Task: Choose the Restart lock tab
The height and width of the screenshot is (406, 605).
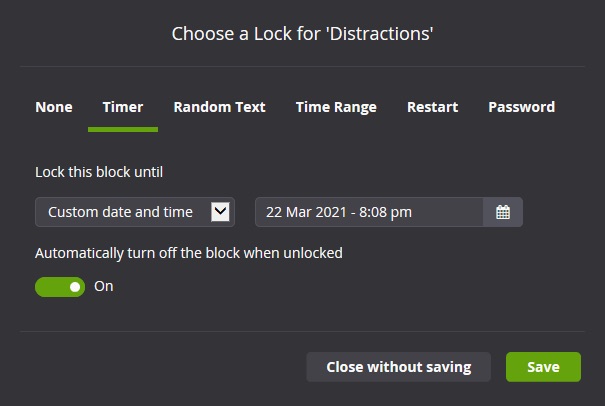Action: (432, 107)
